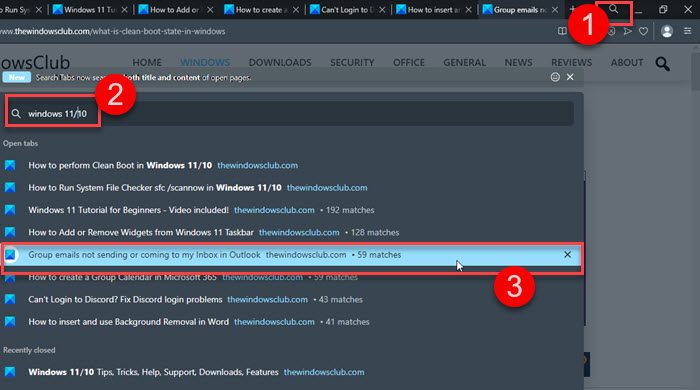700x390 pixels.
Task: Open NEWS in site navigation
Action: pyautogui.click(x=518, y=62)
